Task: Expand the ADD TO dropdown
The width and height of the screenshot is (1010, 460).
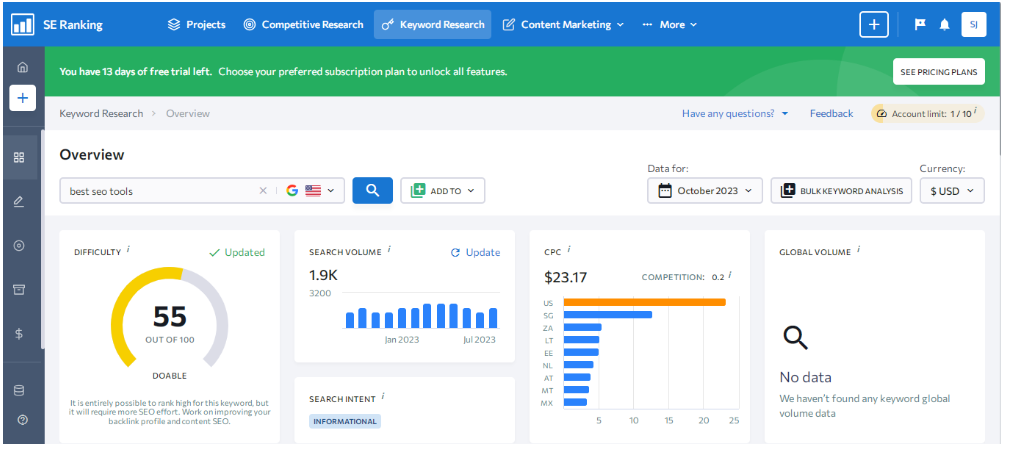Action: tap(443, 191)
